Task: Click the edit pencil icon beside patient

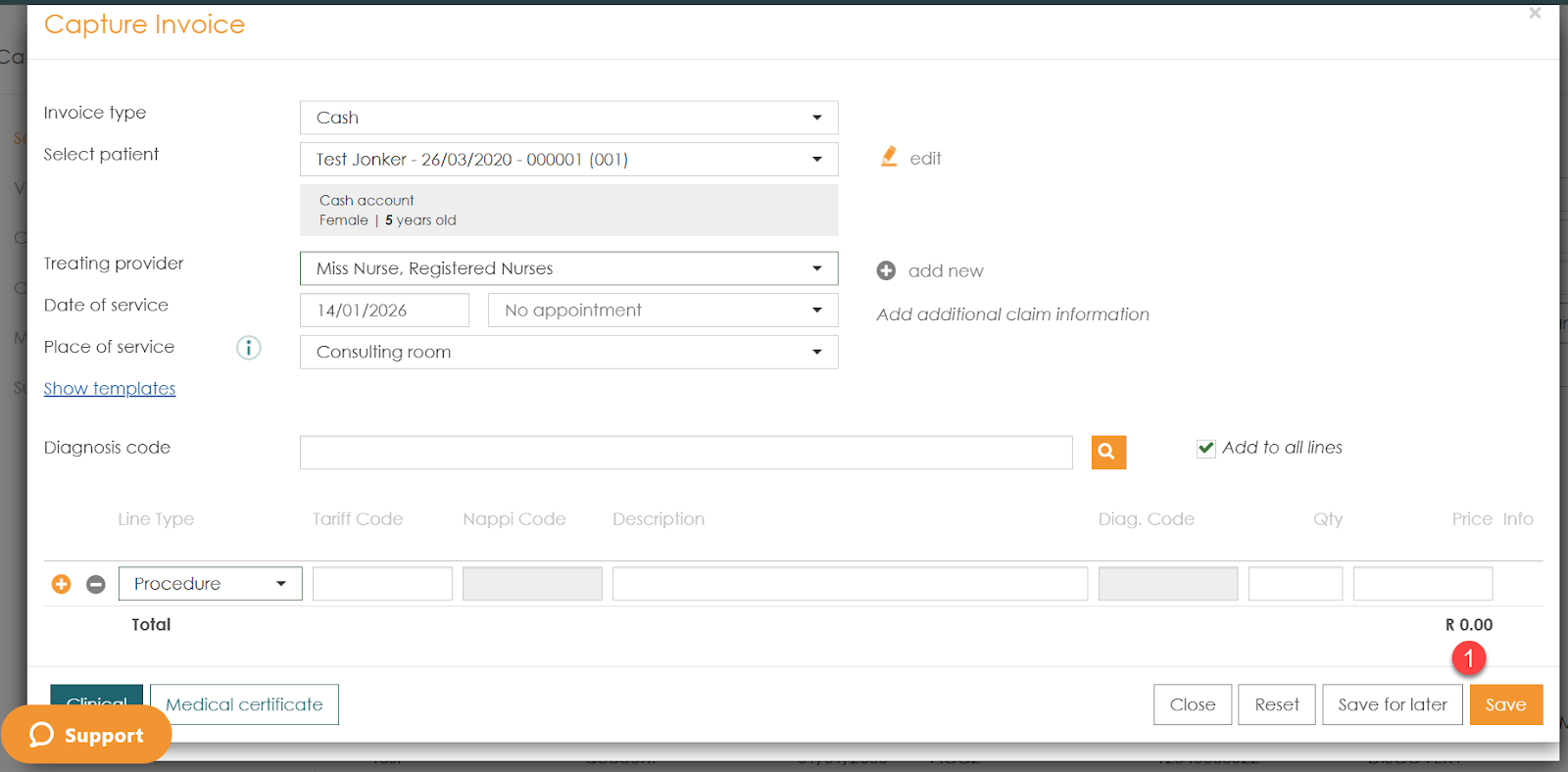Action: [889, 157]
